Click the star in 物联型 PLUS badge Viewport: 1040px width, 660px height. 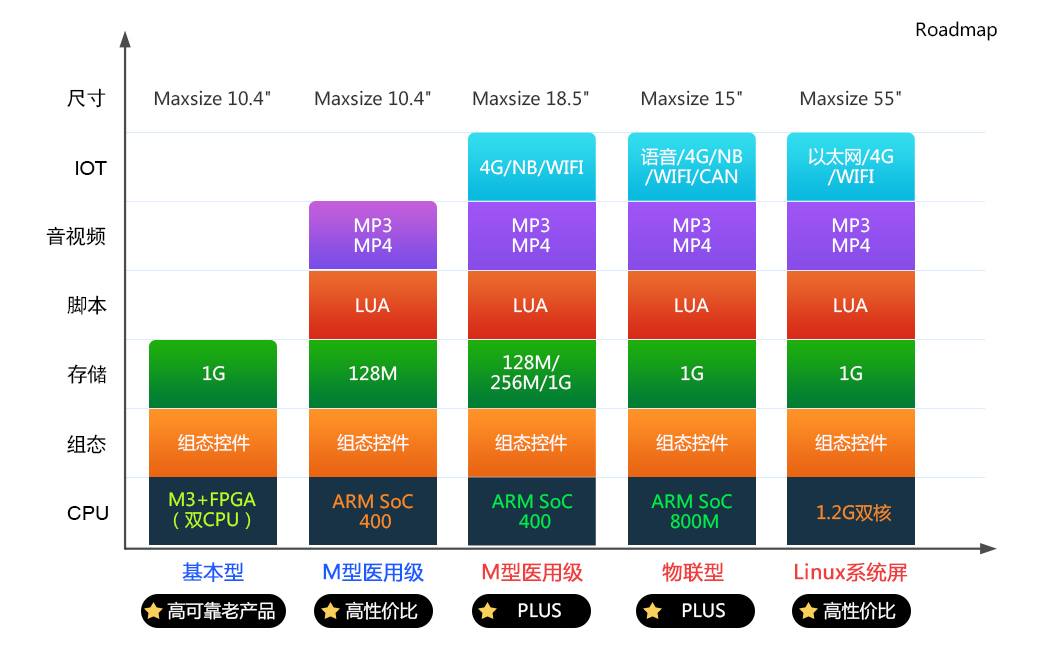[653, 611]
